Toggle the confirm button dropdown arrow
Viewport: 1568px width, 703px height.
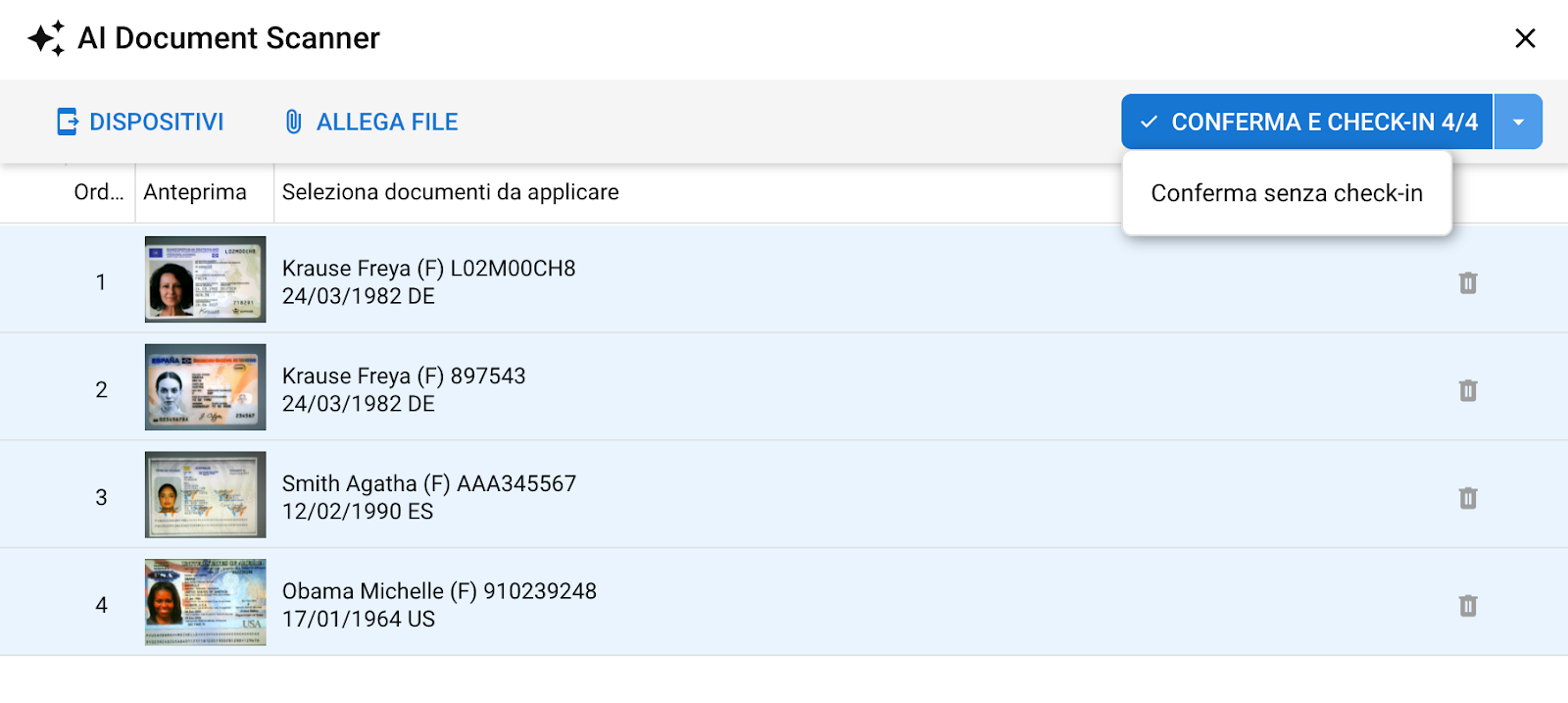click(x=1518, y=123)
